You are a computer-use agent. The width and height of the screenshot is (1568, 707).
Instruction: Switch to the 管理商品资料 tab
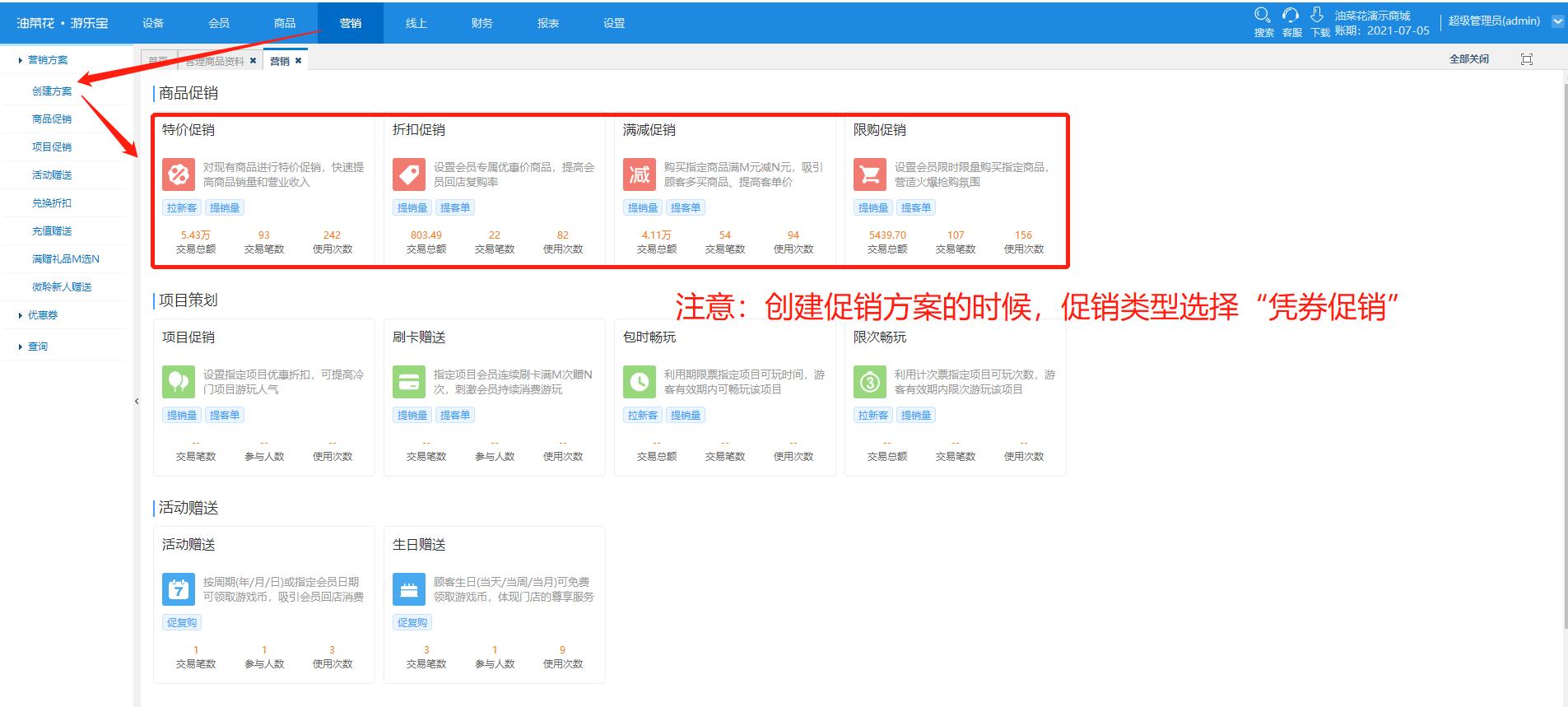click(214, 61)
